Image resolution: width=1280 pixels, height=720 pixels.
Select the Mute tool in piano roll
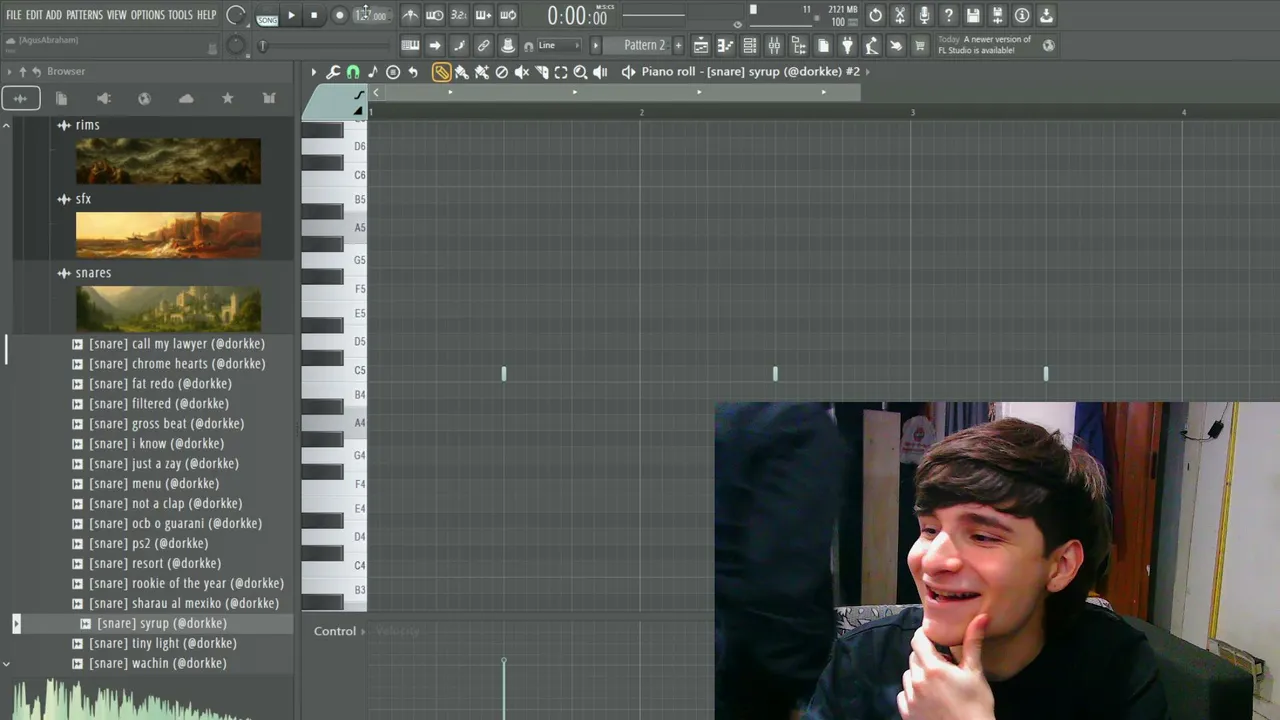(x=521, y=72)
